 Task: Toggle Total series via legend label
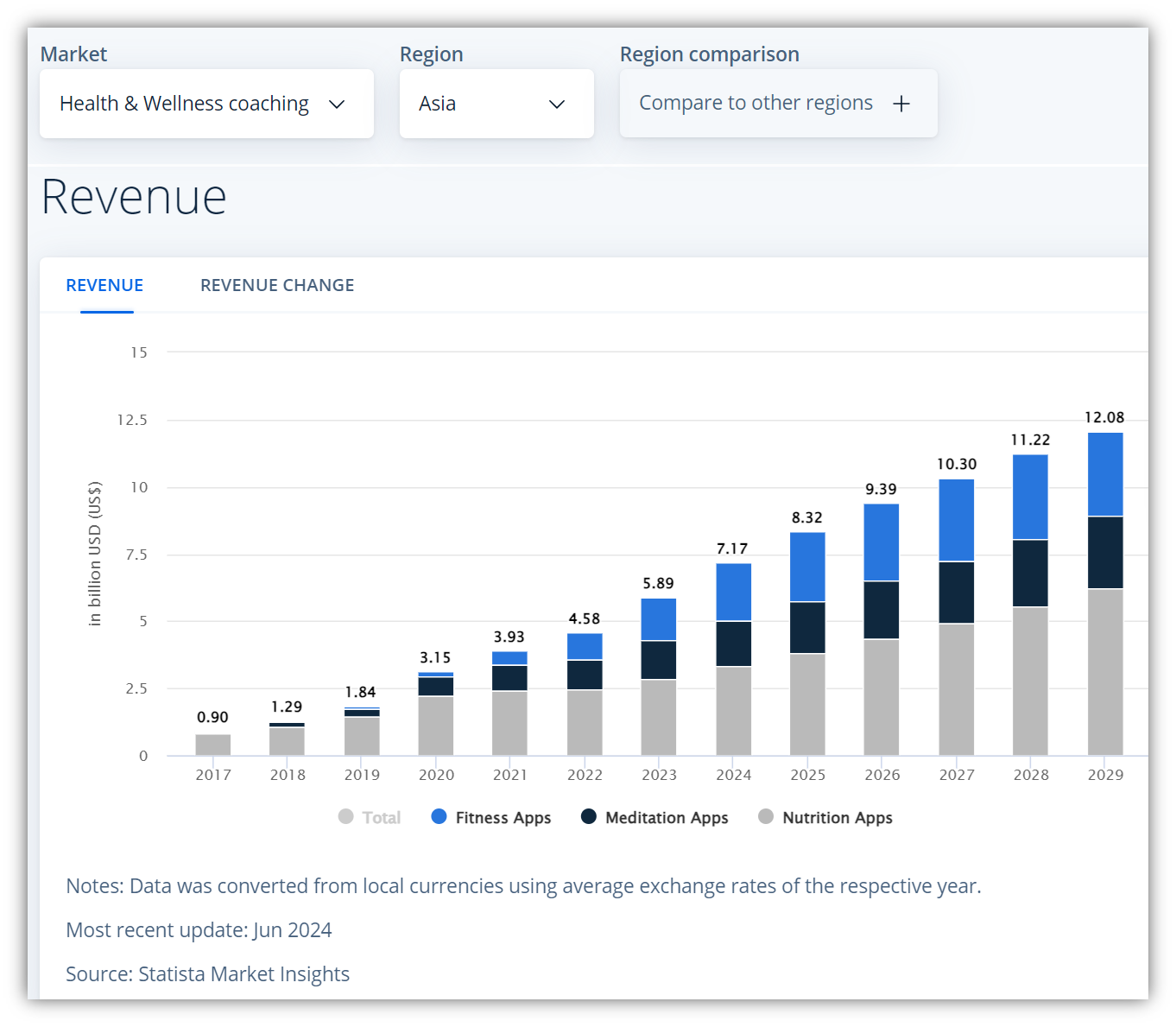tap(381, 818)
